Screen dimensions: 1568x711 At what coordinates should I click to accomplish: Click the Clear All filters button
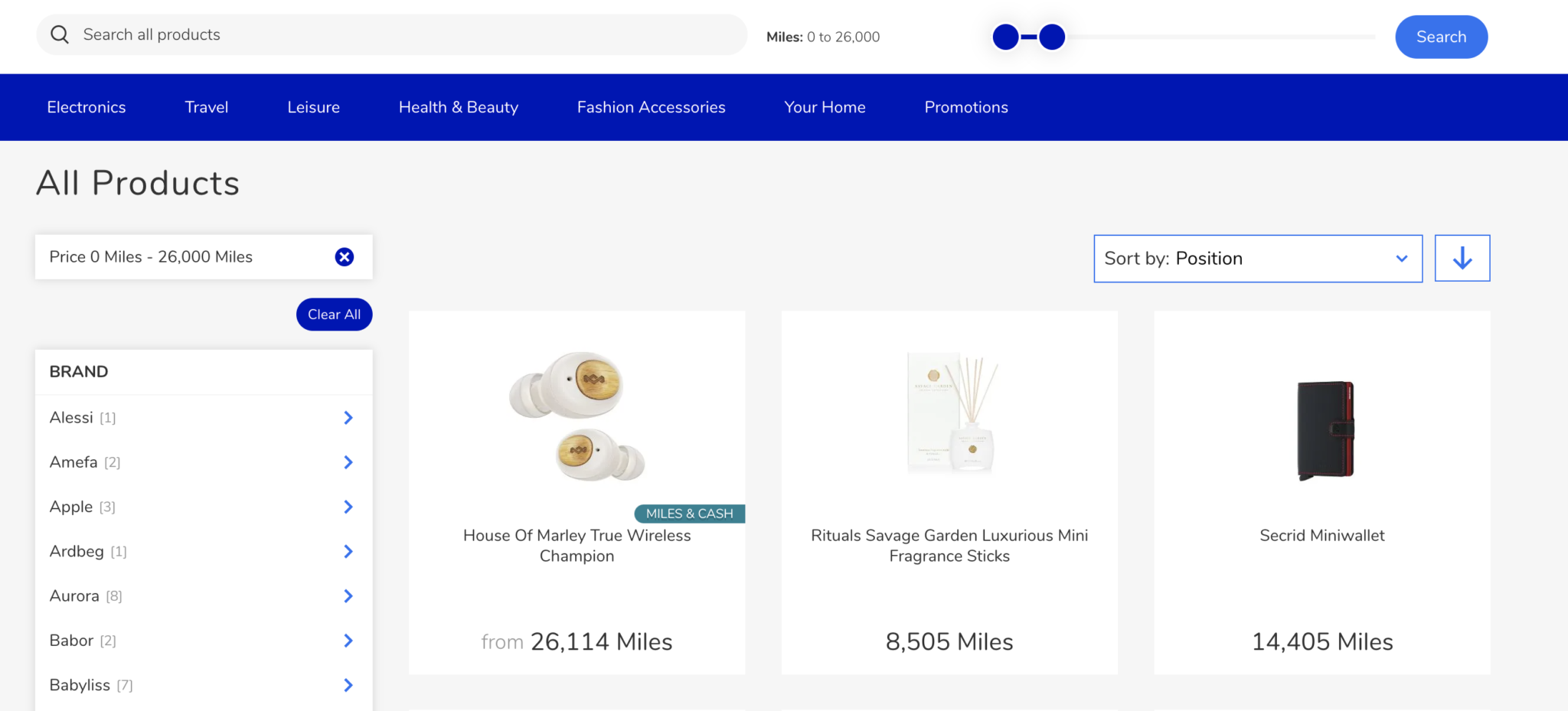(x=335, y=315)
